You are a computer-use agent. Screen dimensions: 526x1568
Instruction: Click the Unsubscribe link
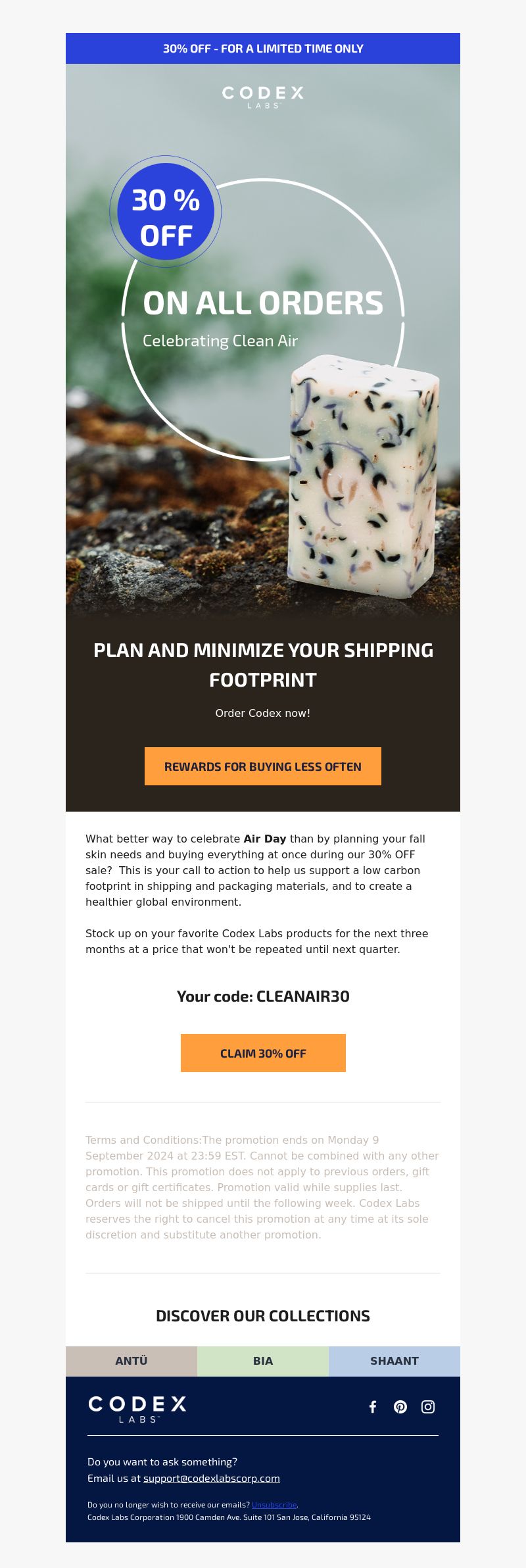pyautogui.click(x=274, y=1504)
